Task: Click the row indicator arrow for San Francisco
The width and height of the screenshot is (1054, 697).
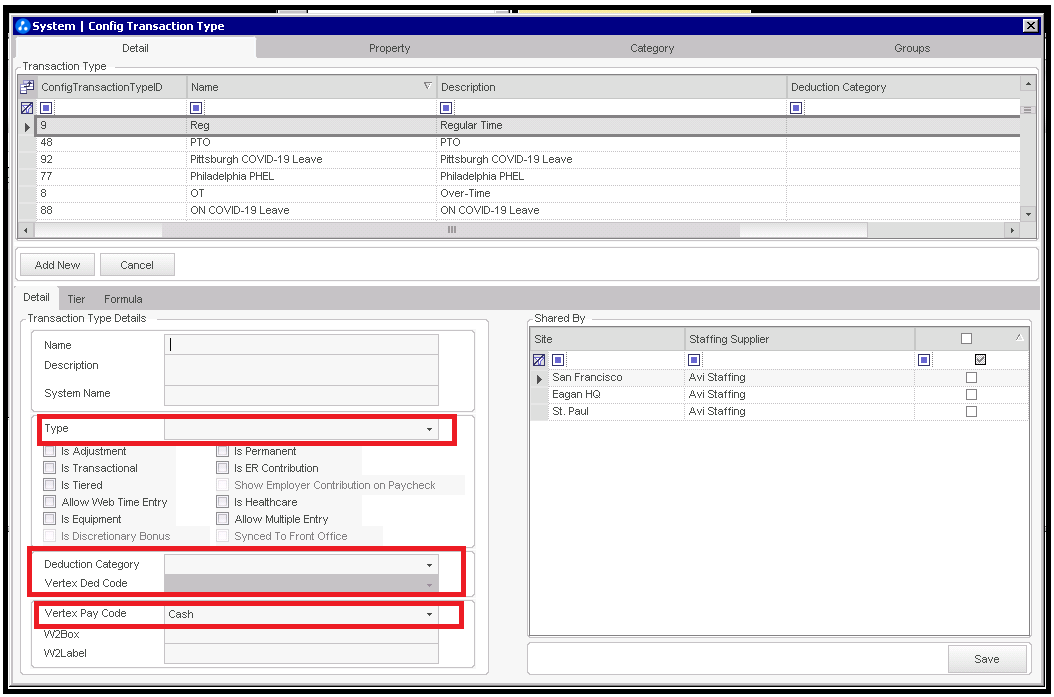Action: click(x=539, y=379)
